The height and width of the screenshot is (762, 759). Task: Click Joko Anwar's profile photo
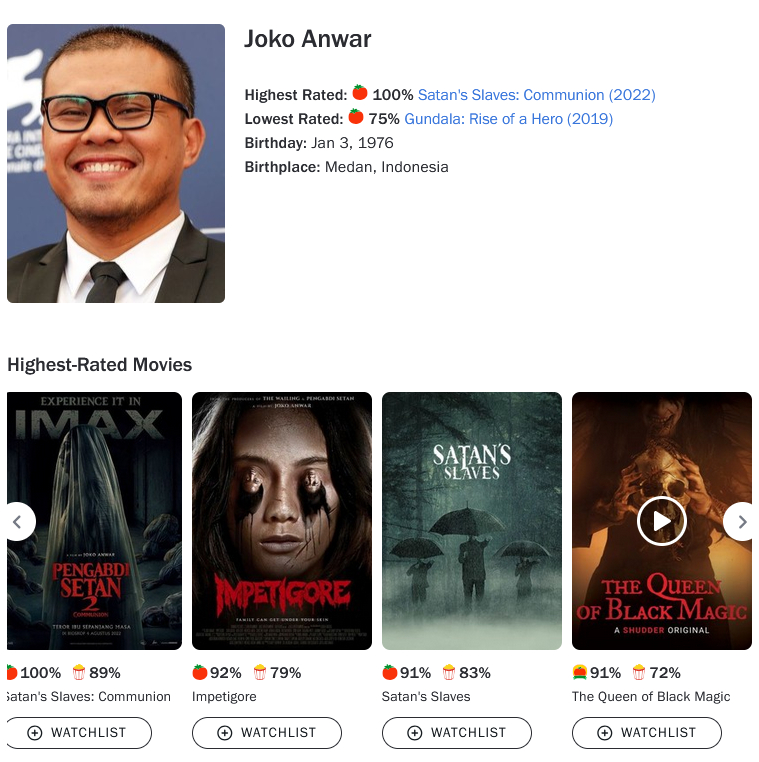pyautogui.click(x=116, y=163)
